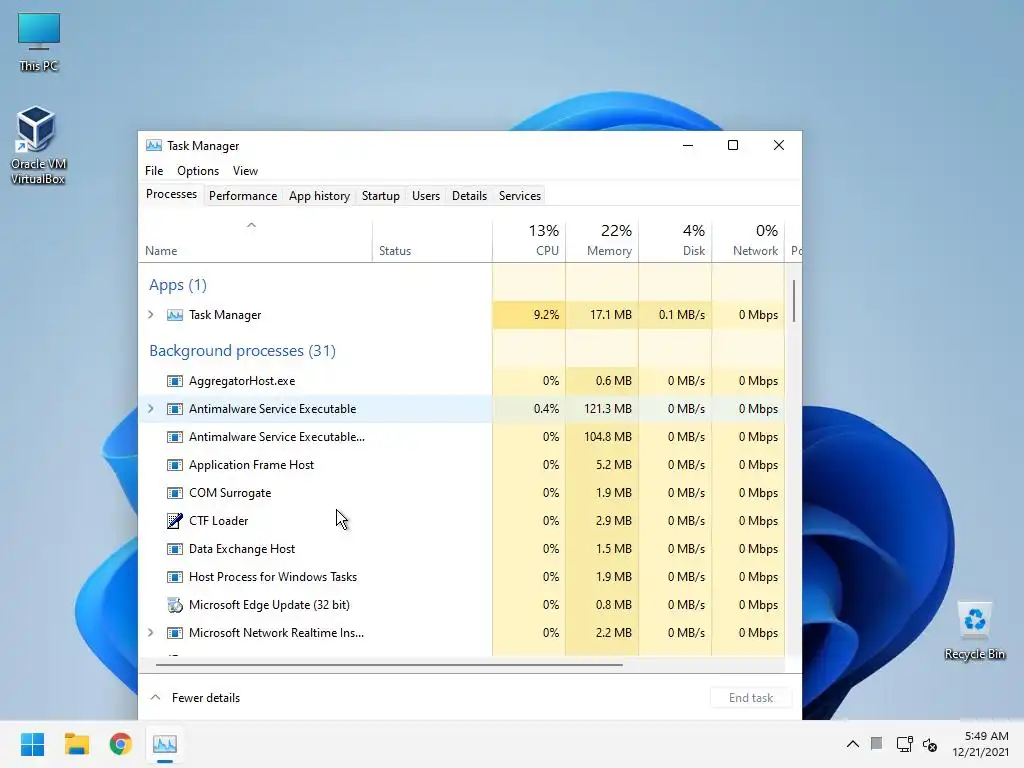Viewport: 1024px width, 768px height.
Task: Switch to the Details tab
Action: click(x=470, y=196)
